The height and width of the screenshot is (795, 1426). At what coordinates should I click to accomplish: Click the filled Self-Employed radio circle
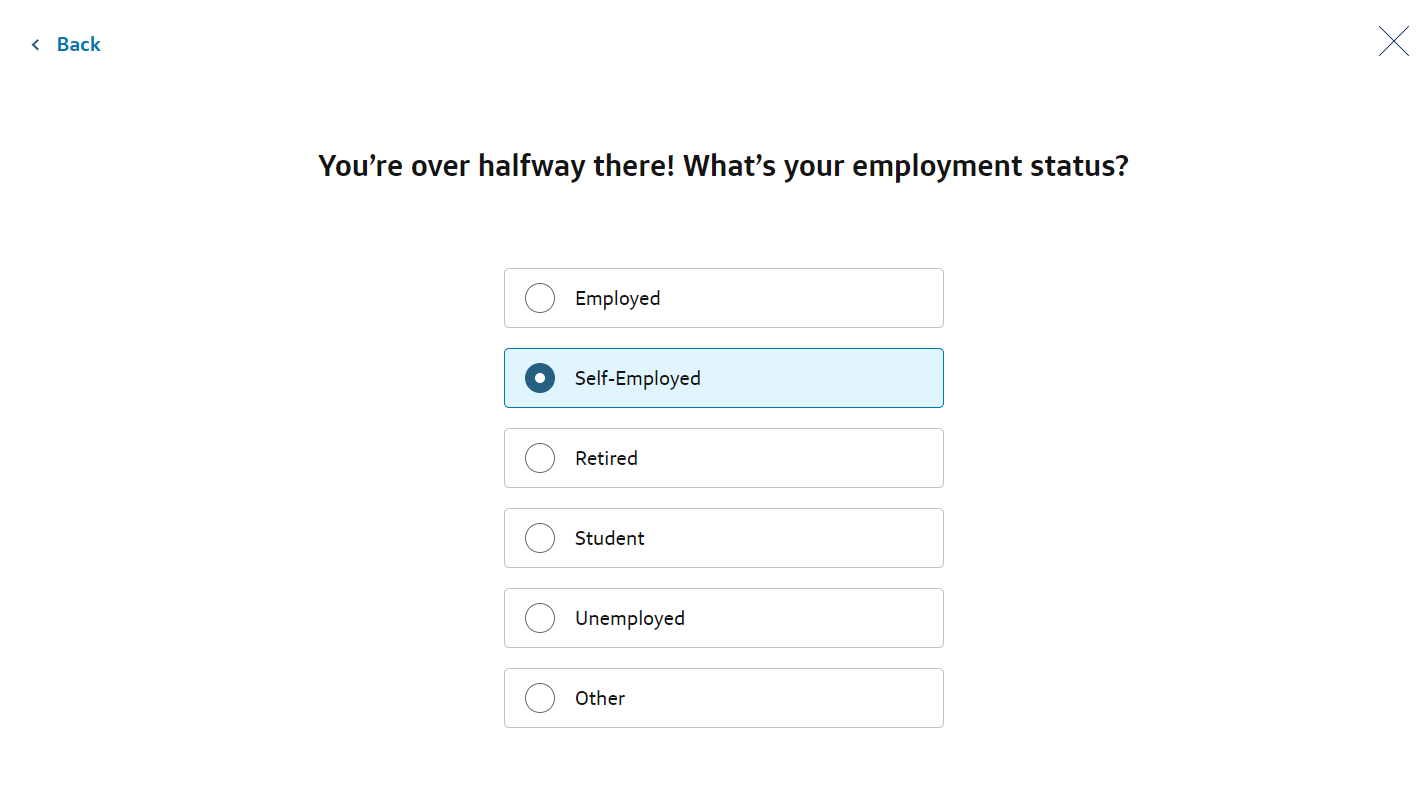coord(540,378)
